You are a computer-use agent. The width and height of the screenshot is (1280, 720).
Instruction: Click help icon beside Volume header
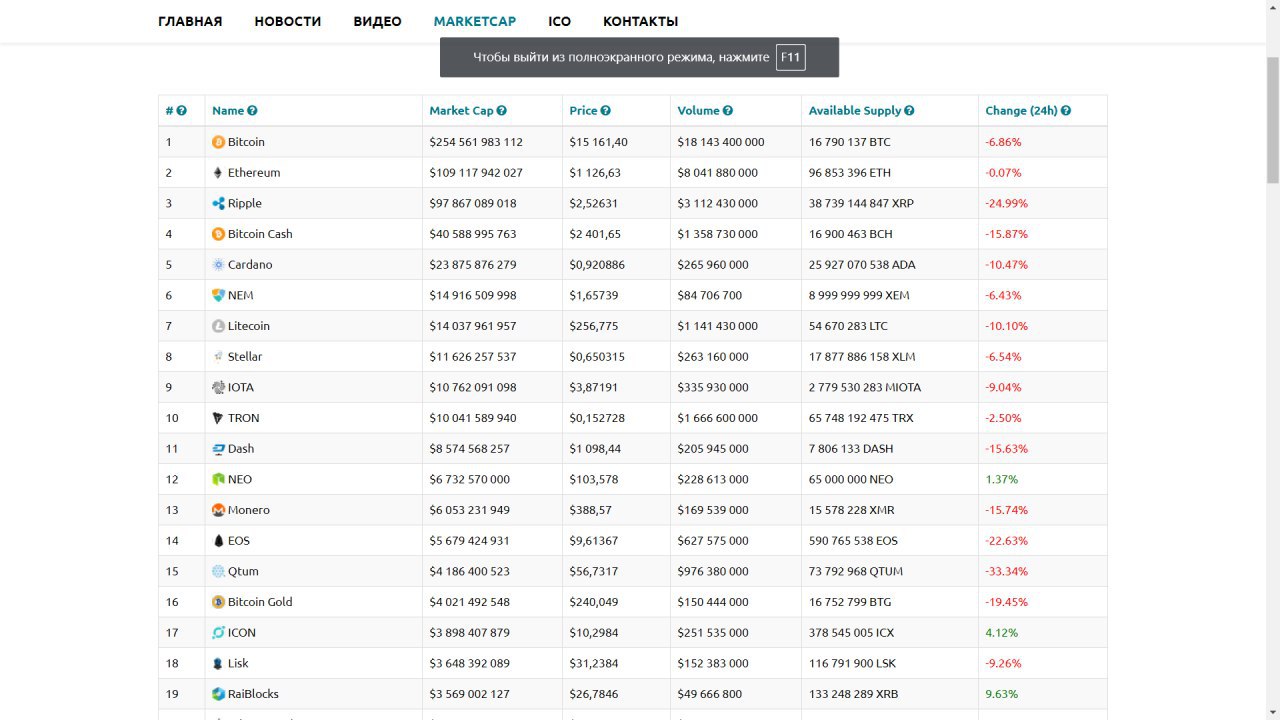(728, 111)
